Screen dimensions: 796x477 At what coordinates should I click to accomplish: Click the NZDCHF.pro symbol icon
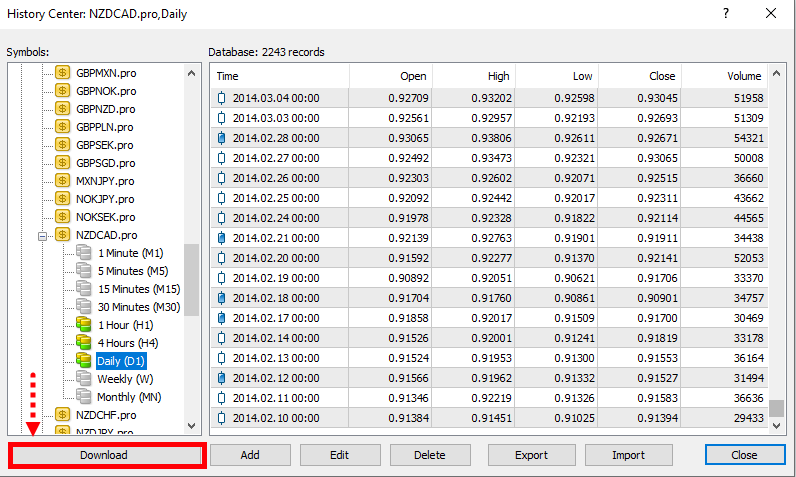click(63, 415)
